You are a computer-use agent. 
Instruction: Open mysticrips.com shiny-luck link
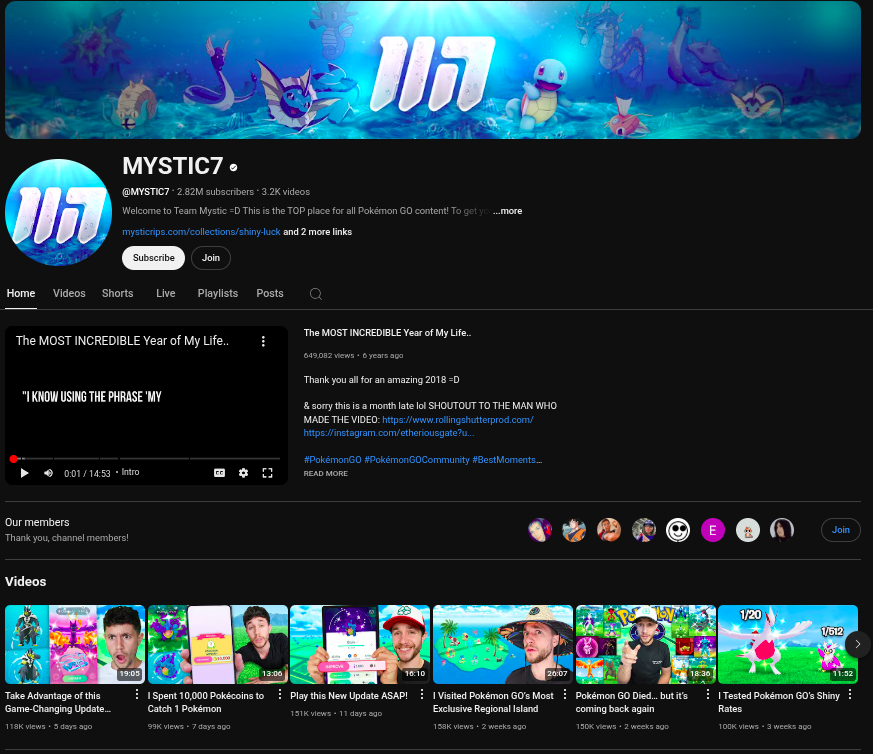click(x=201, y=232)
